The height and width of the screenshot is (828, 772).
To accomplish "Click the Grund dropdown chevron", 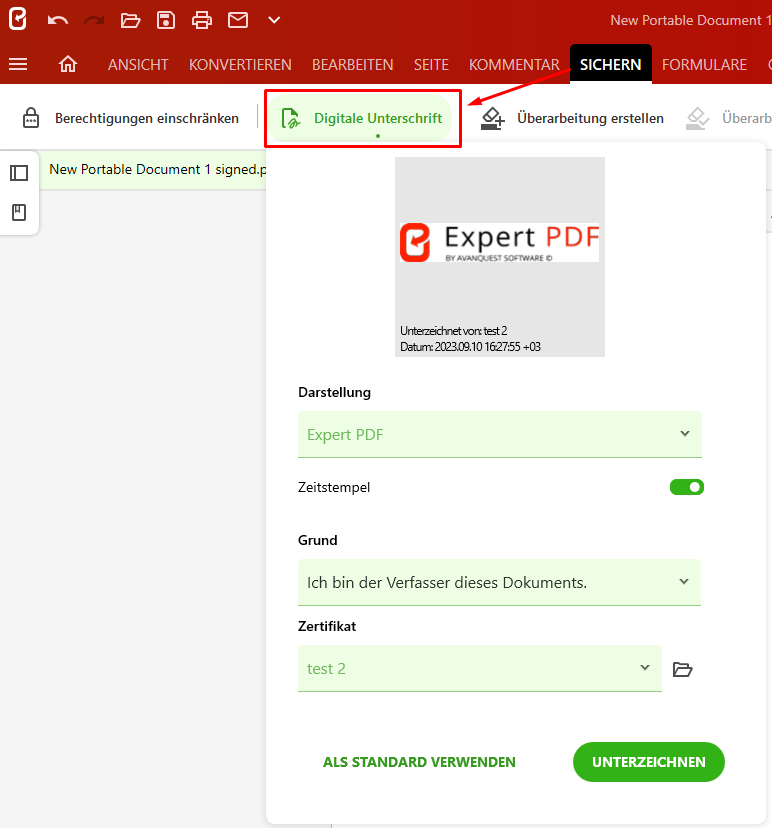I will 684,581.
